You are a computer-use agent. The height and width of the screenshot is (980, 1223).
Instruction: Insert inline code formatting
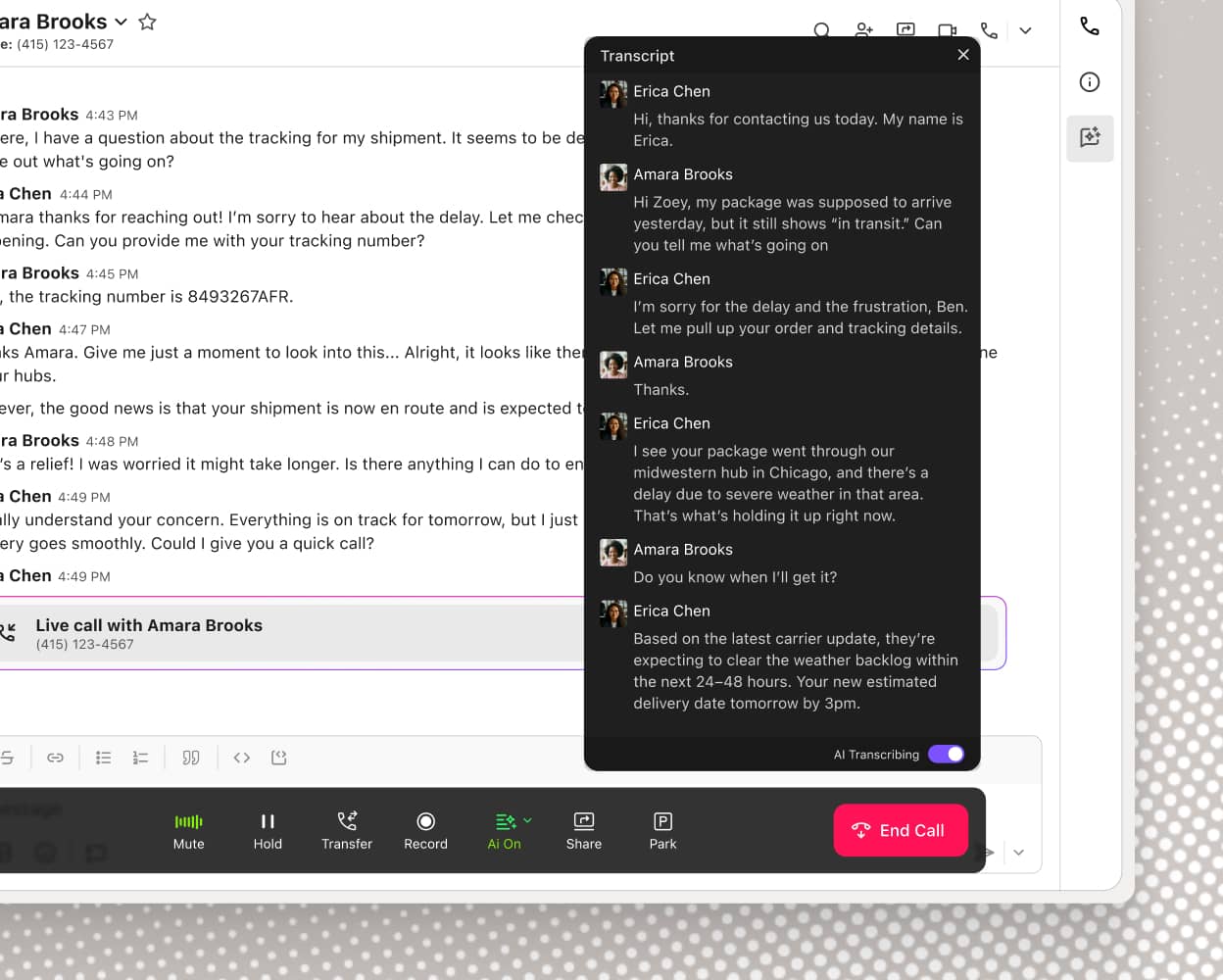242,758
